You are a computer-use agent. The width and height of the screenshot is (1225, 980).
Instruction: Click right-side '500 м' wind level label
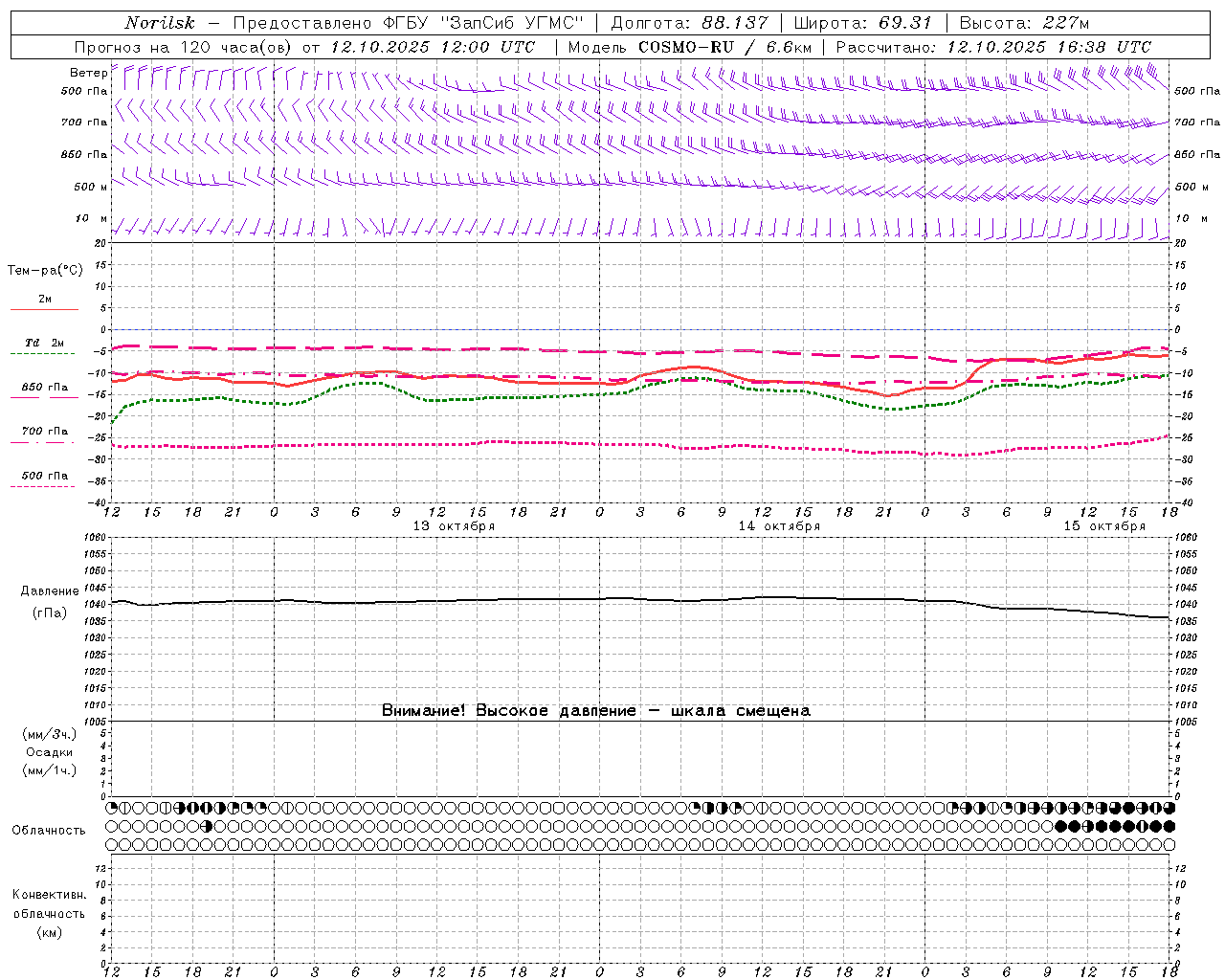click(1191, 187)
